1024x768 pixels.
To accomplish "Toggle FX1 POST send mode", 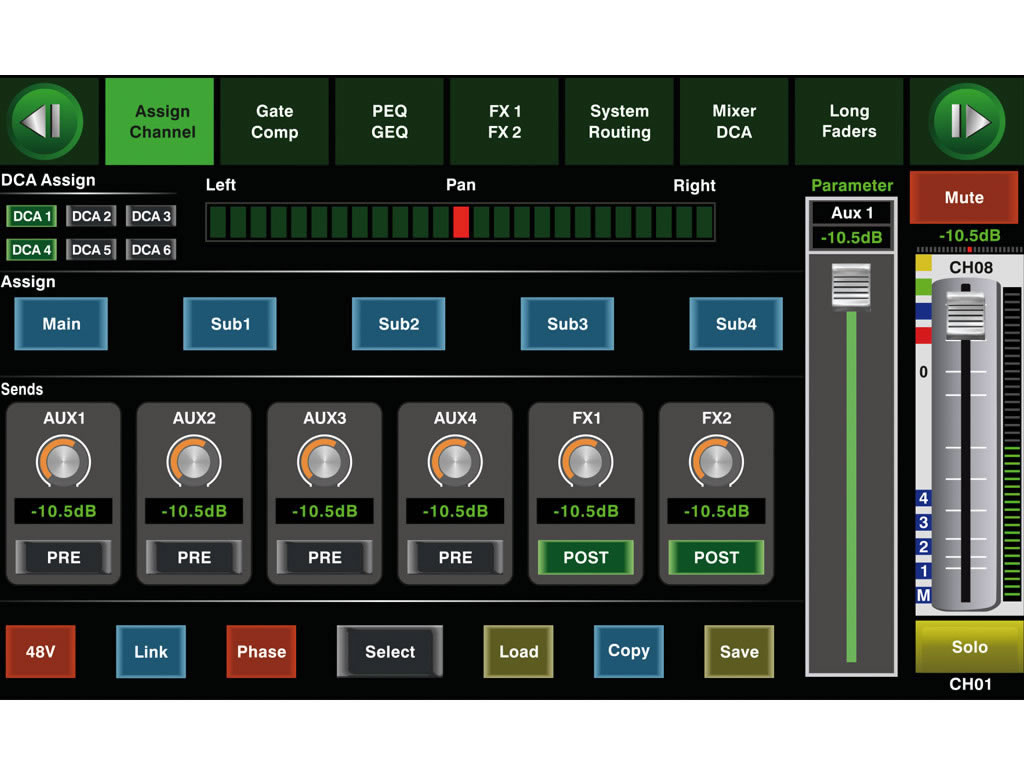I will point(586,557).
